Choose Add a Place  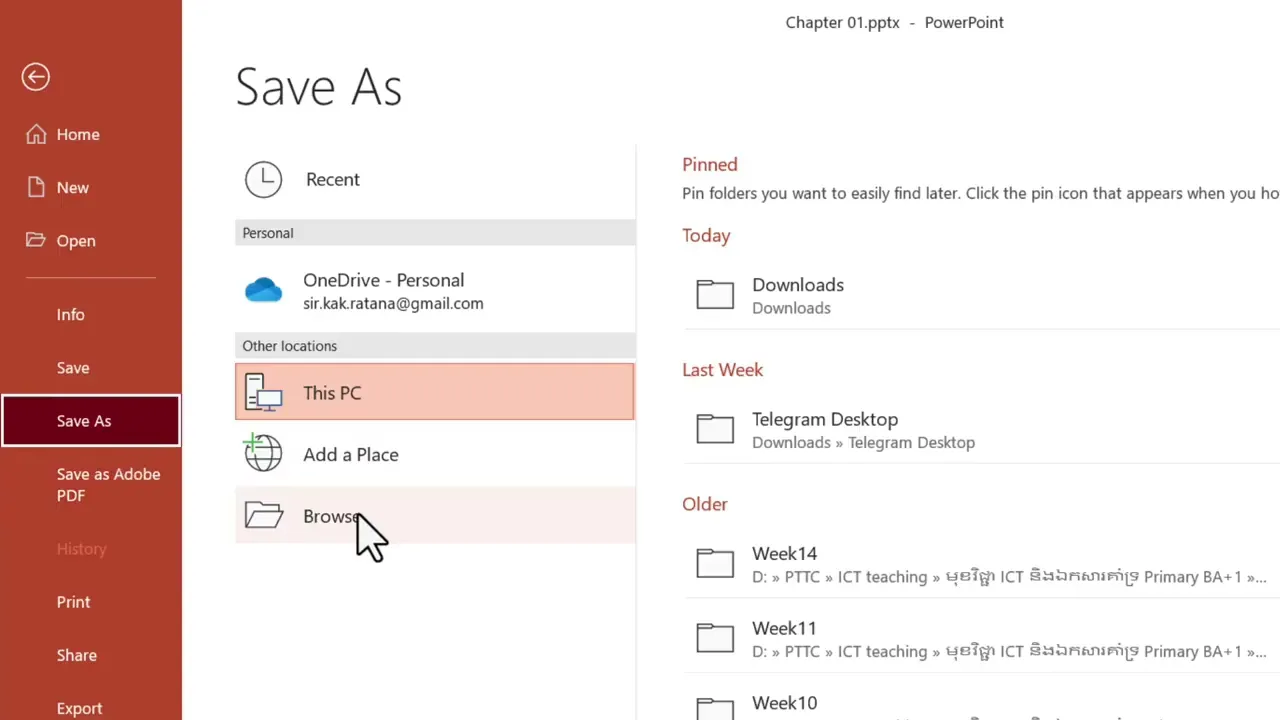pyautogui.click(x=435, y=454)
